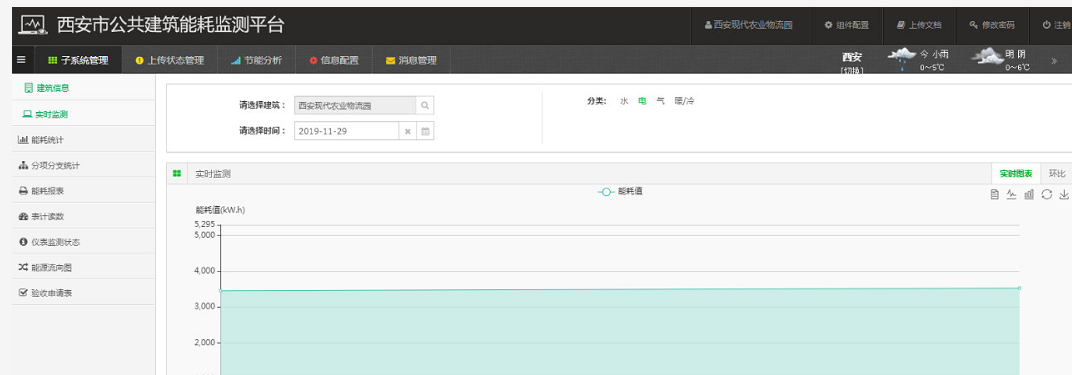Open 表计读数 in sidebar
This screenshot has height=375, width=1072.
click(x=83, y=217)
